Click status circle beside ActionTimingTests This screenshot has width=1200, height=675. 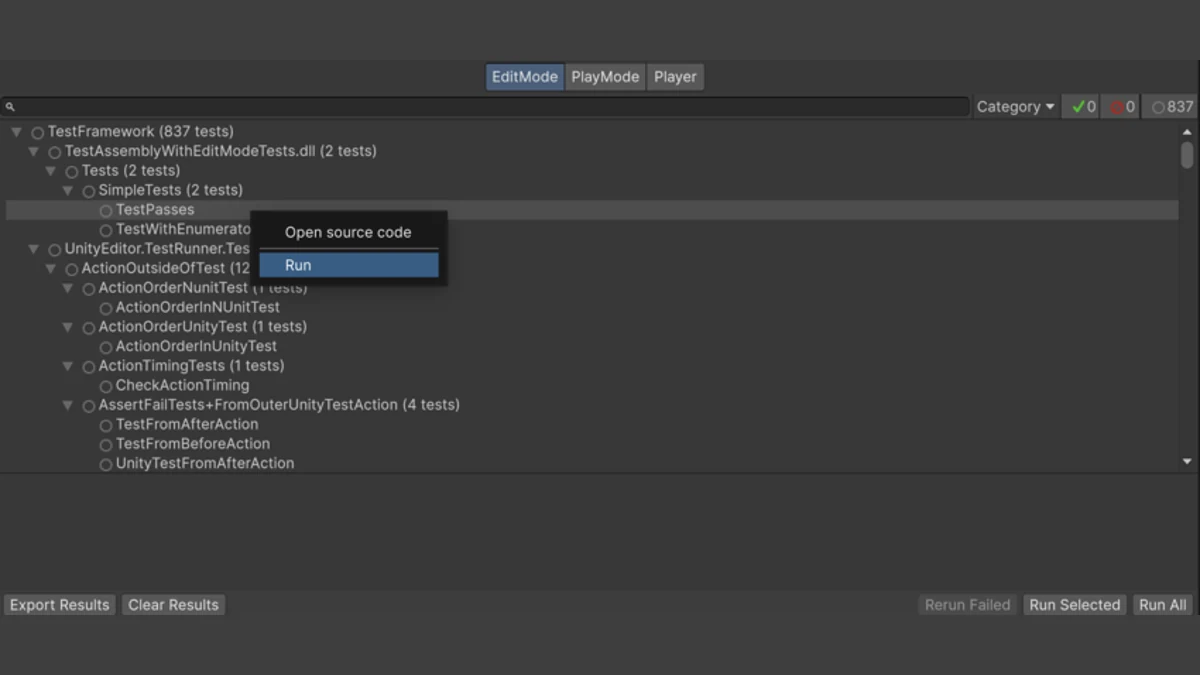pos(89,367)
